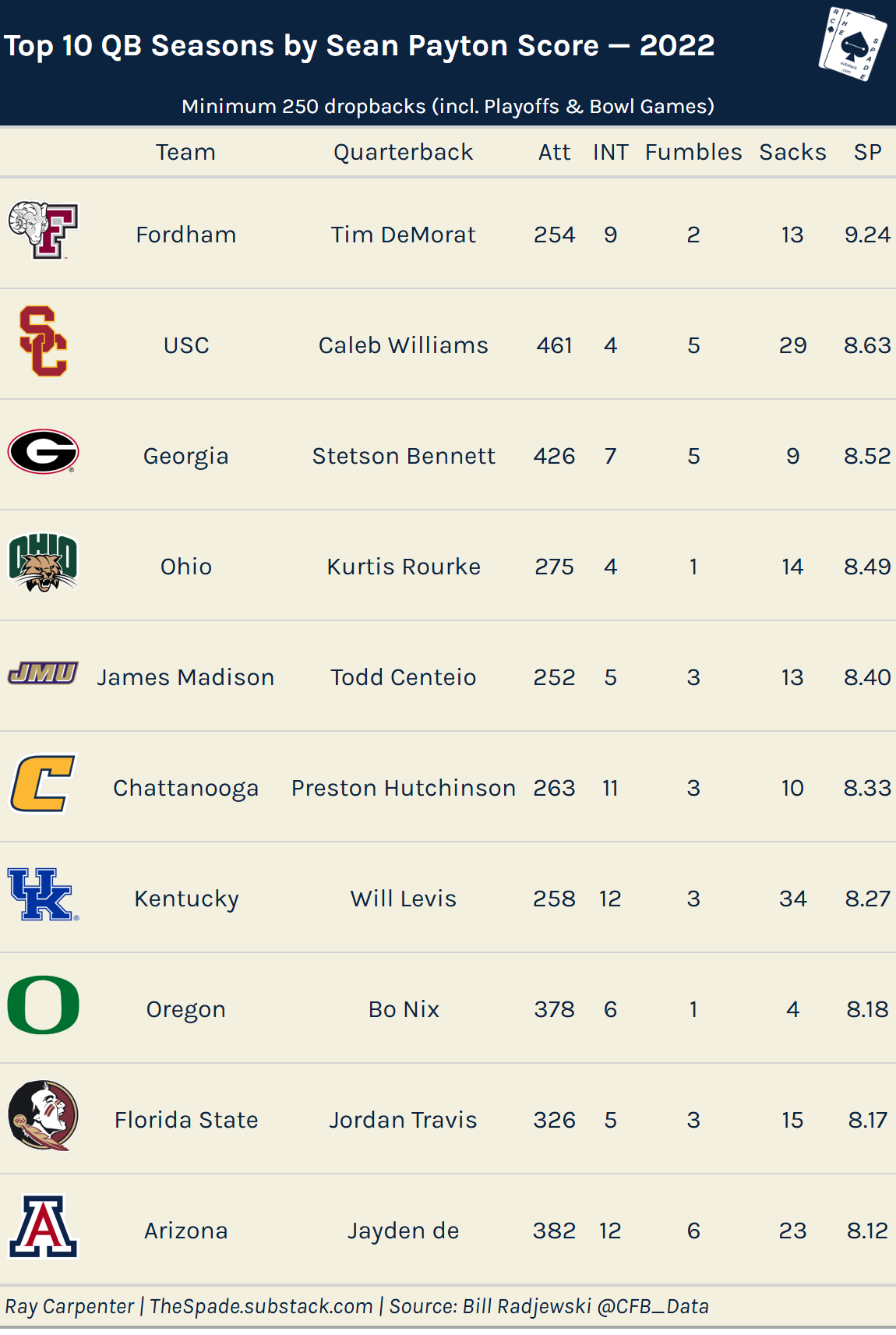Select Bo Nix quarterback name
The height and width of the screenshot is (1335, 896).
pos(403,1009)
